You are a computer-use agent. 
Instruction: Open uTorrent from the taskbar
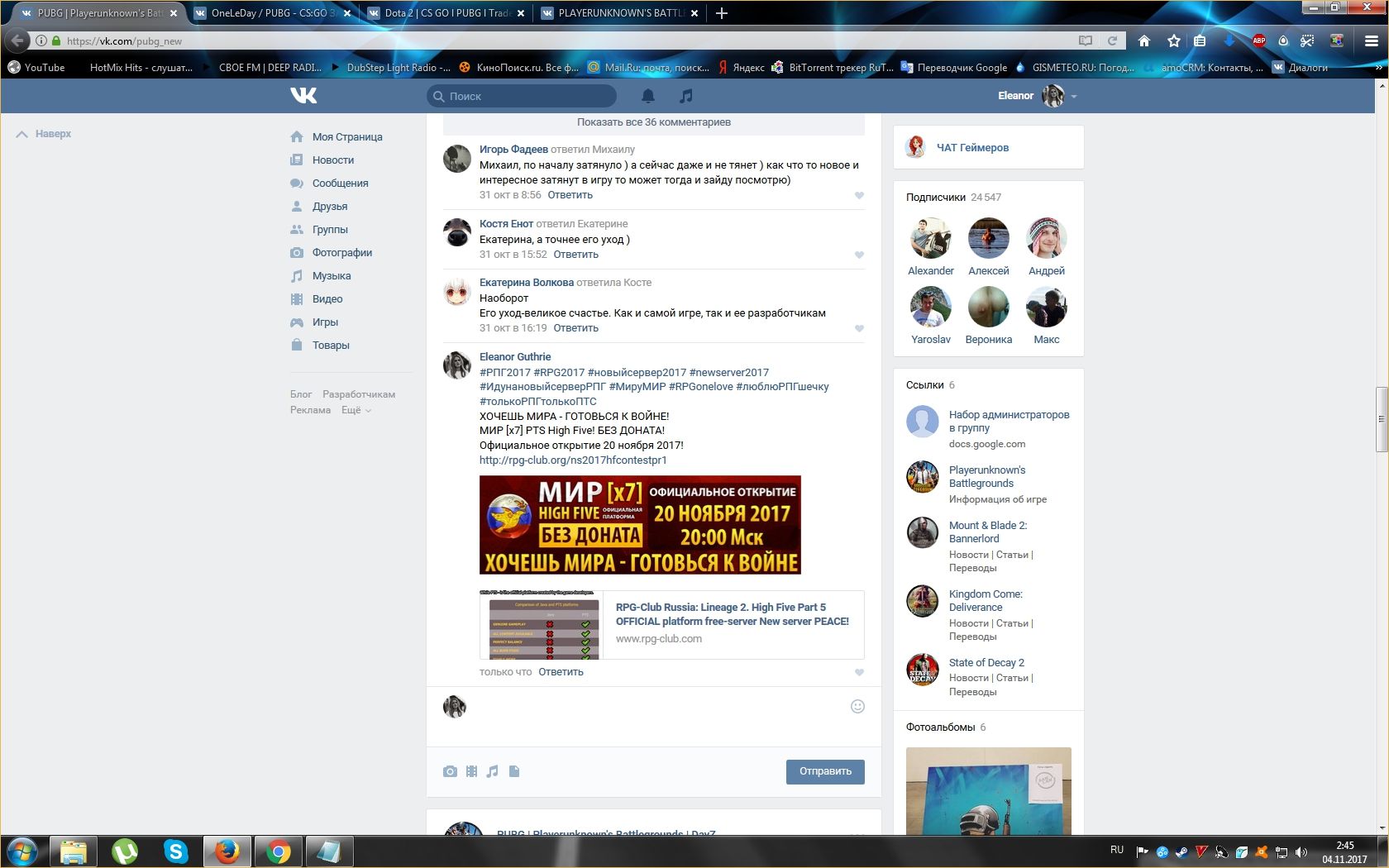pos(124,851)
